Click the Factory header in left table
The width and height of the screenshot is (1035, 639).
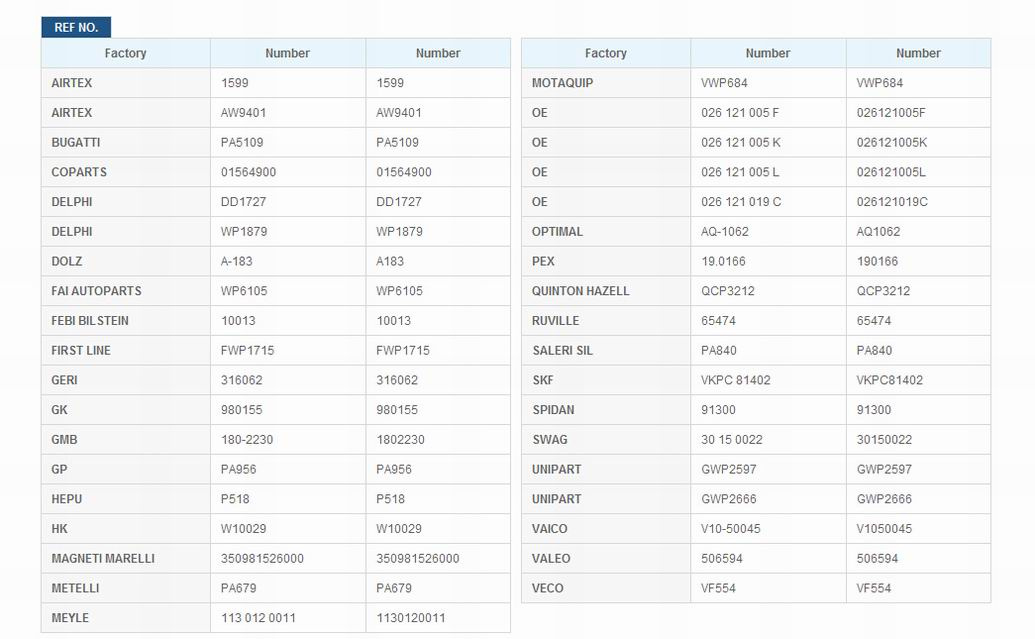[x=125, y=53]
